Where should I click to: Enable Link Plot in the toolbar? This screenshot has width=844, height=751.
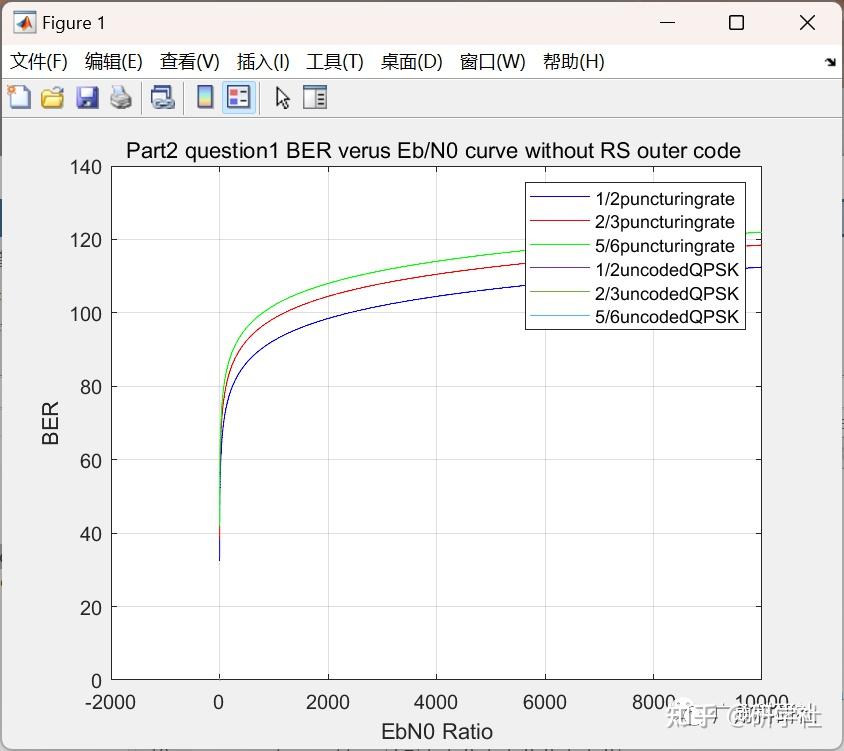point(164,97)
